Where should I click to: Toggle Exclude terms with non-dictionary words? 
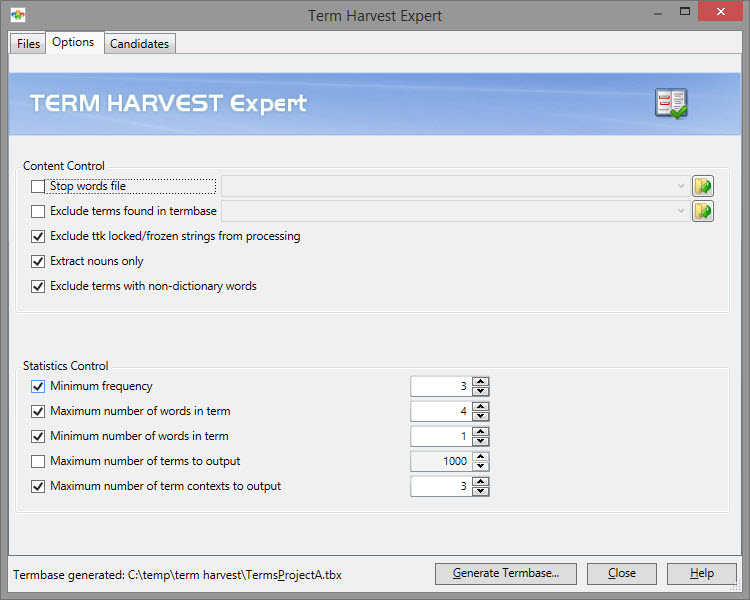[38, 286]
